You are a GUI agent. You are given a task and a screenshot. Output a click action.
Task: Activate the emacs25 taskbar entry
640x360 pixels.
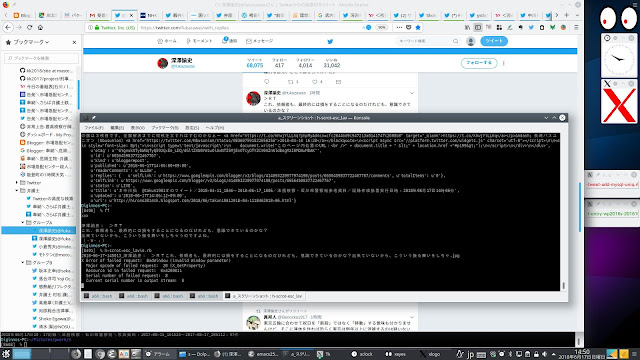coord(263,354)
